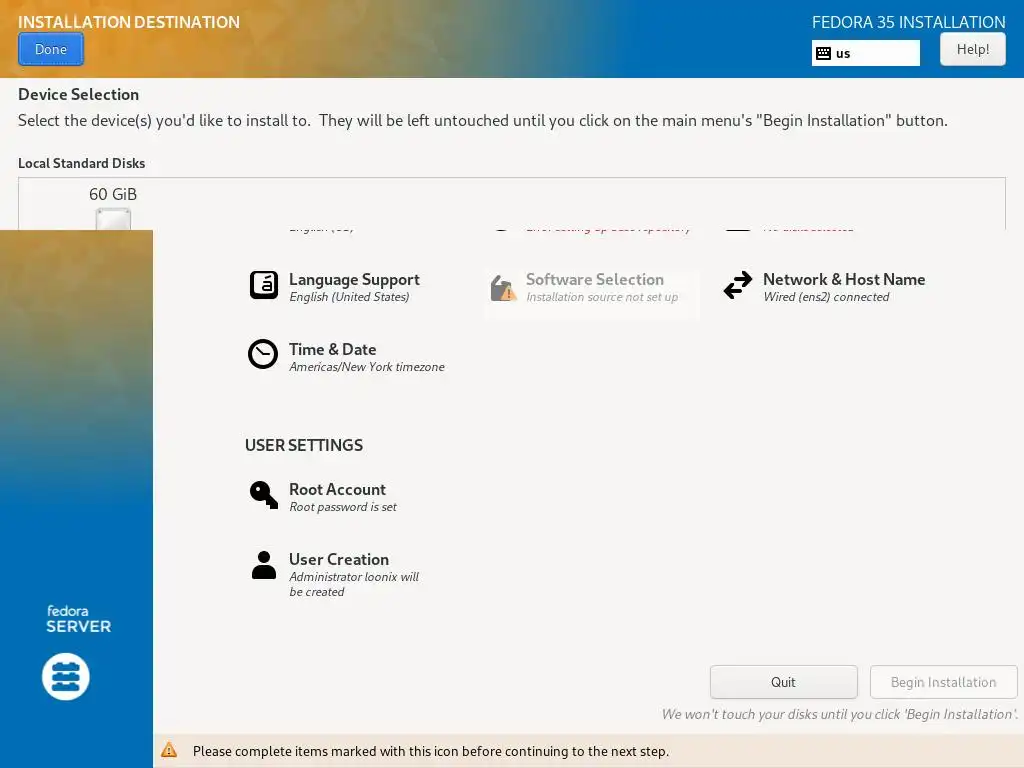Open Network & Host Name settings
Image resolution: width=1024 pixels, height=768 pixels.
[x=844, y=280]
